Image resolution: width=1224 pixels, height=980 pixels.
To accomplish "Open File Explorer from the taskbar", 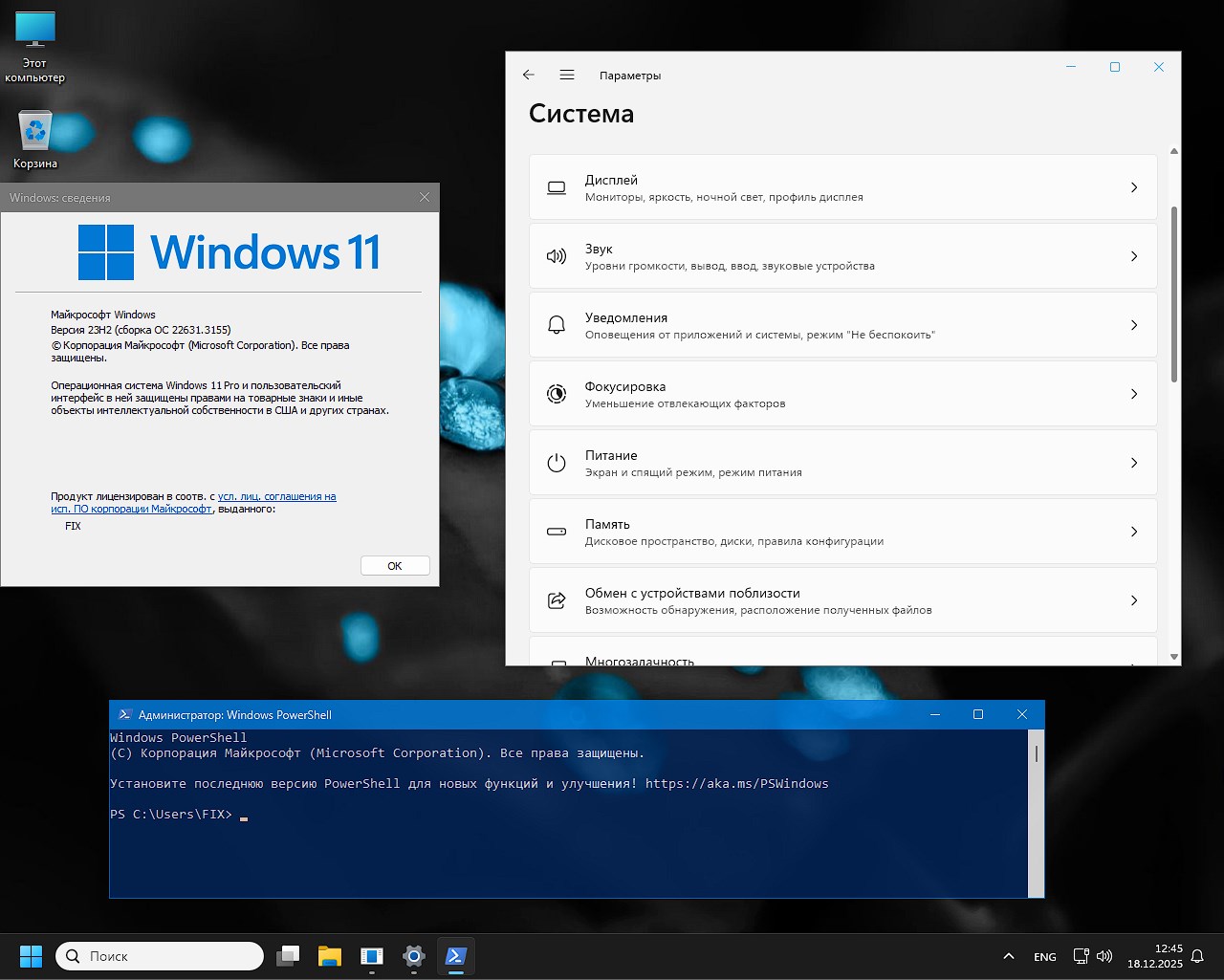I will (x=329, y=956).
